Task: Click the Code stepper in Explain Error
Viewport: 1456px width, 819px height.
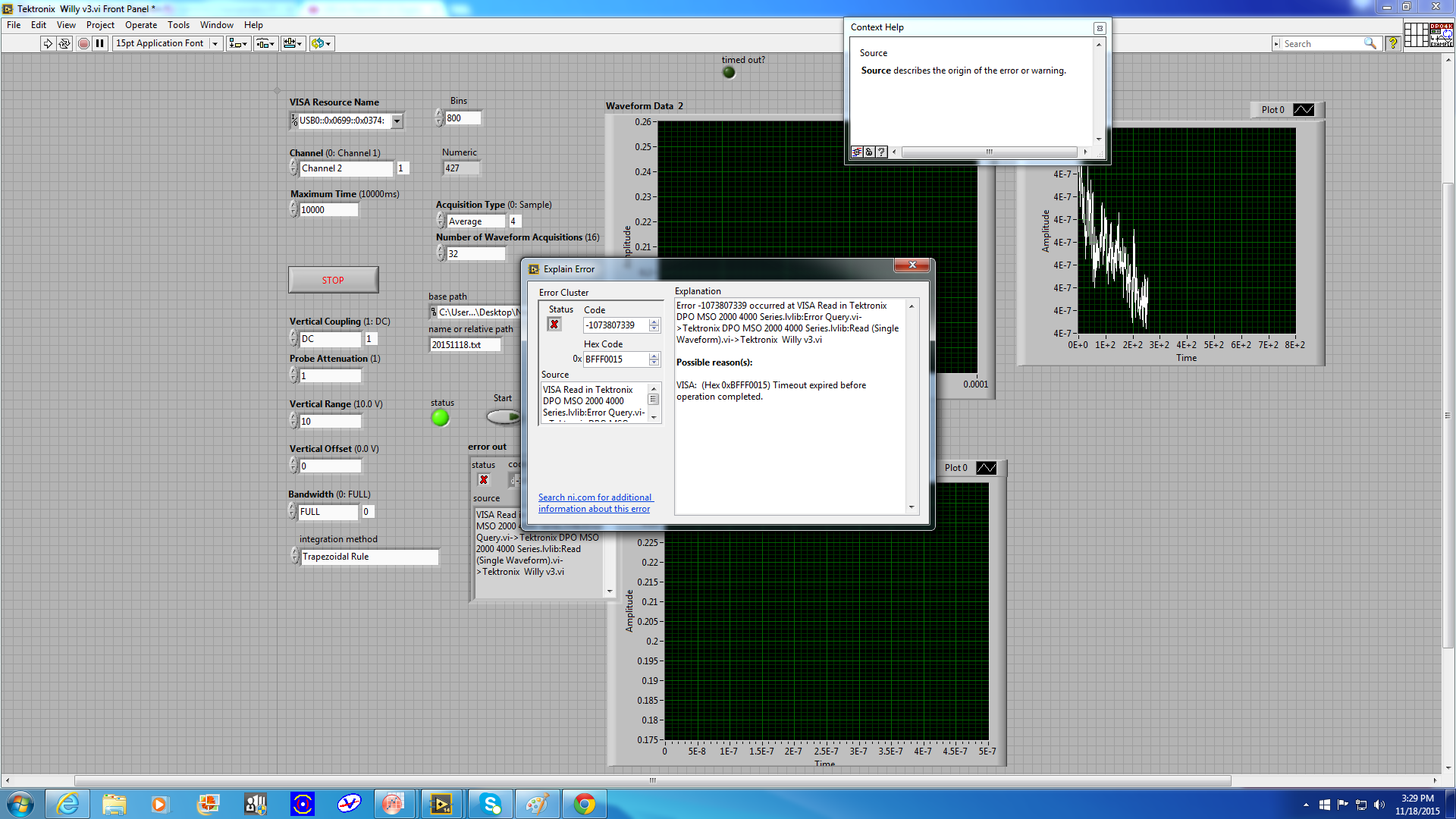Action: [x=654, y=325]
